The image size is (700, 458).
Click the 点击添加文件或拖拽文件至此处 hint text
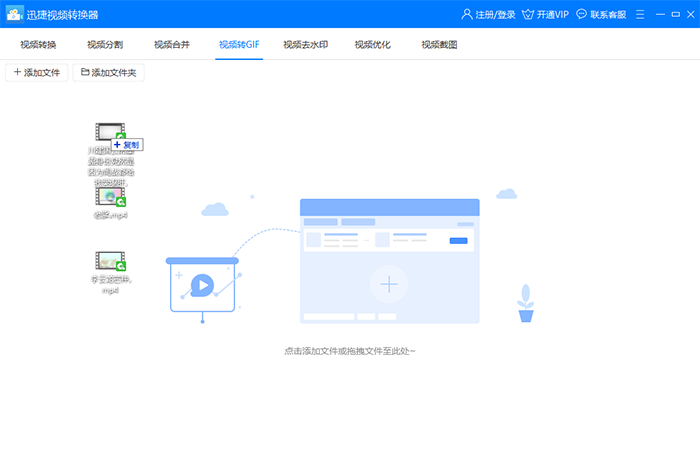350,351
